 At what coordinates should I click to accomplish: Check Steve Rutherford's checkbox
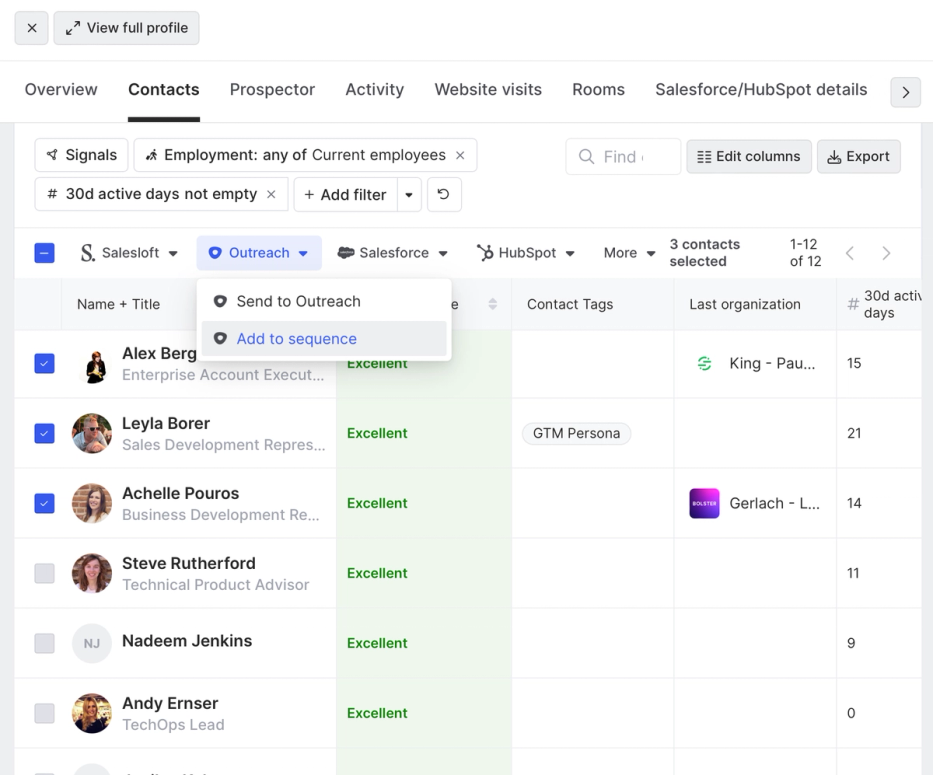click(45, 573)
